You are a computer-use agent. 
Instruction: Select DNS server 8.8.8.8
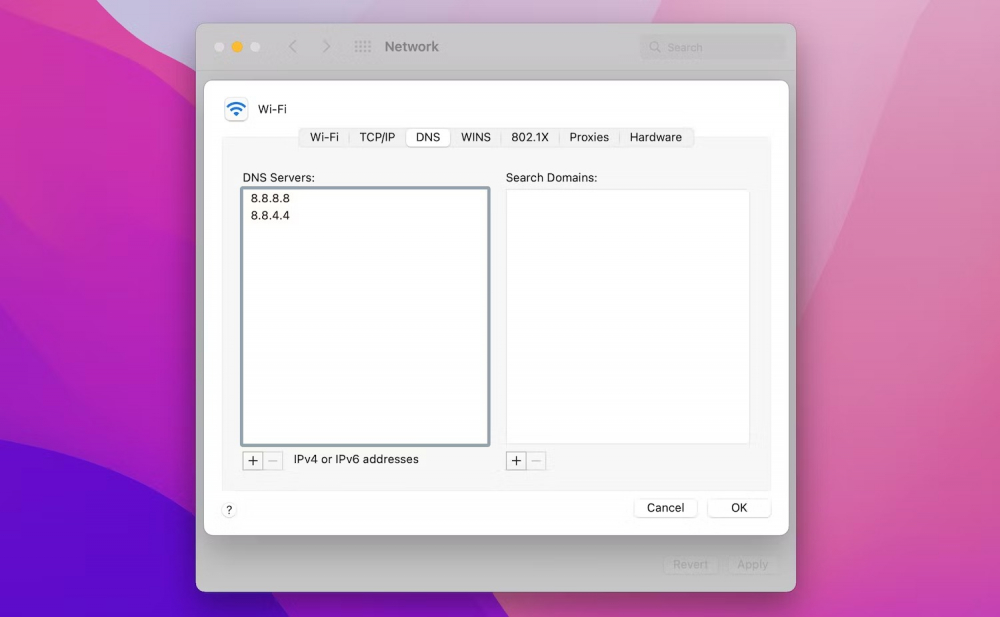click(270, 198)
